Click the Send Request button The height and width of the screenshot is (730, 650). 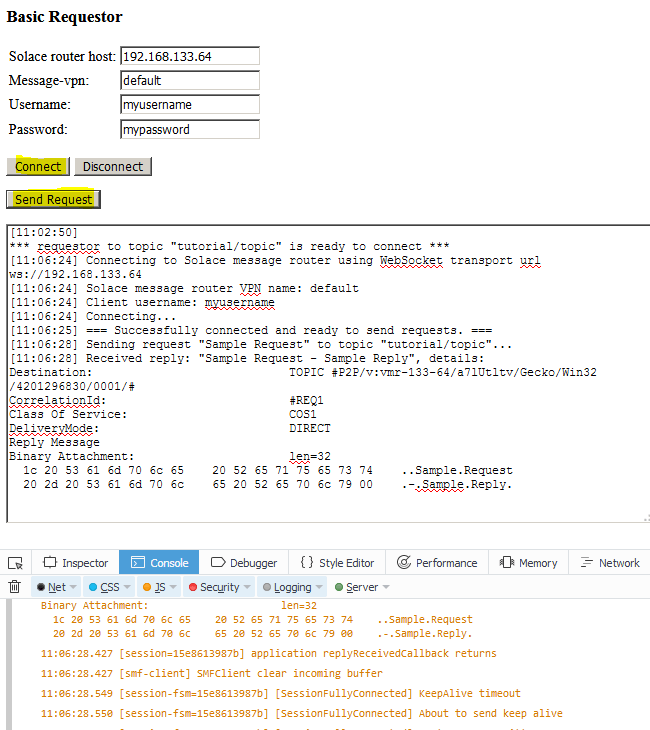[x=53, y=199]
